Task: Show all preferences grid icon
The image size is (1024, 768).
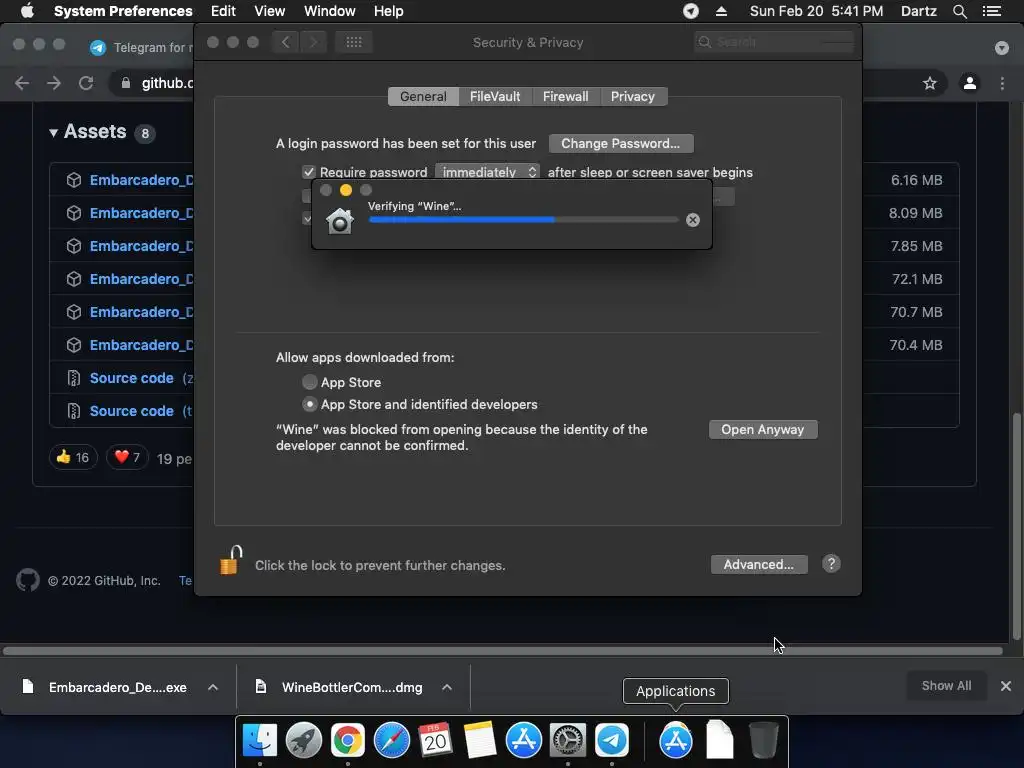Action: tap(354, 42)
